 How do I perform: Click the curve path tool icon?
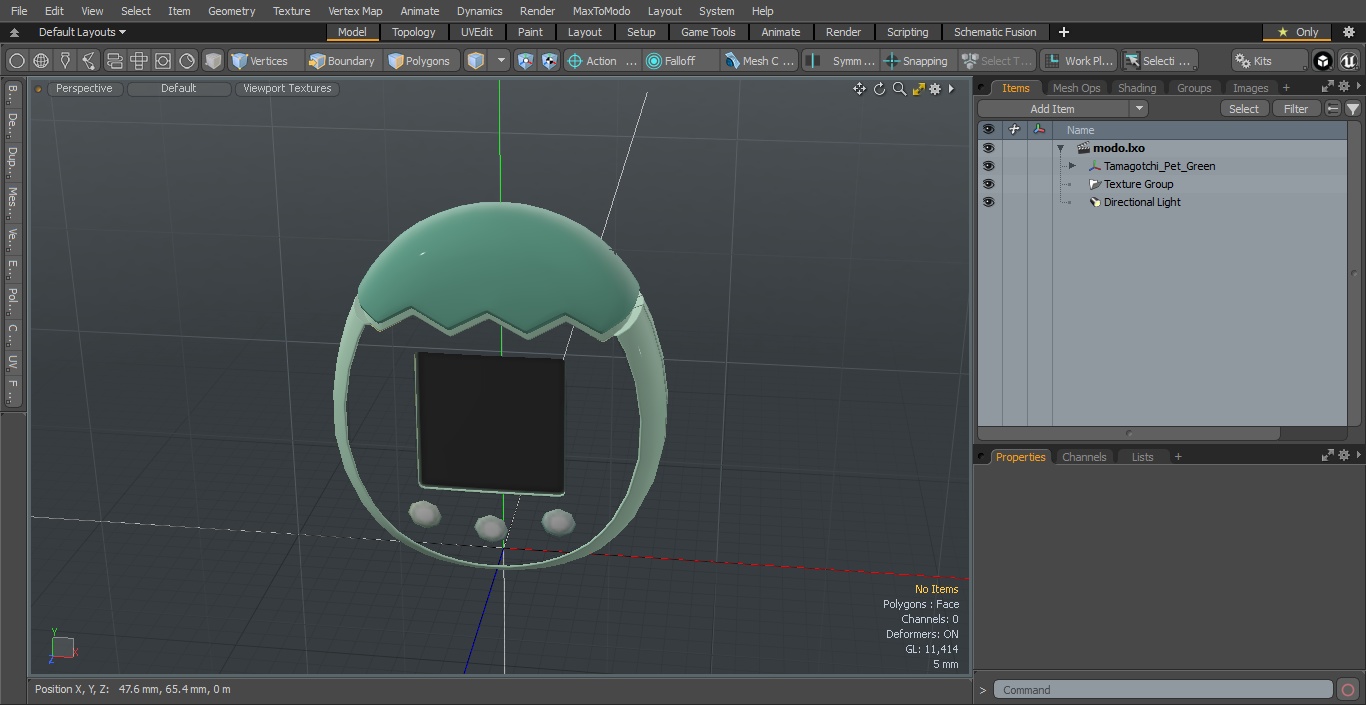pos(89,61)
